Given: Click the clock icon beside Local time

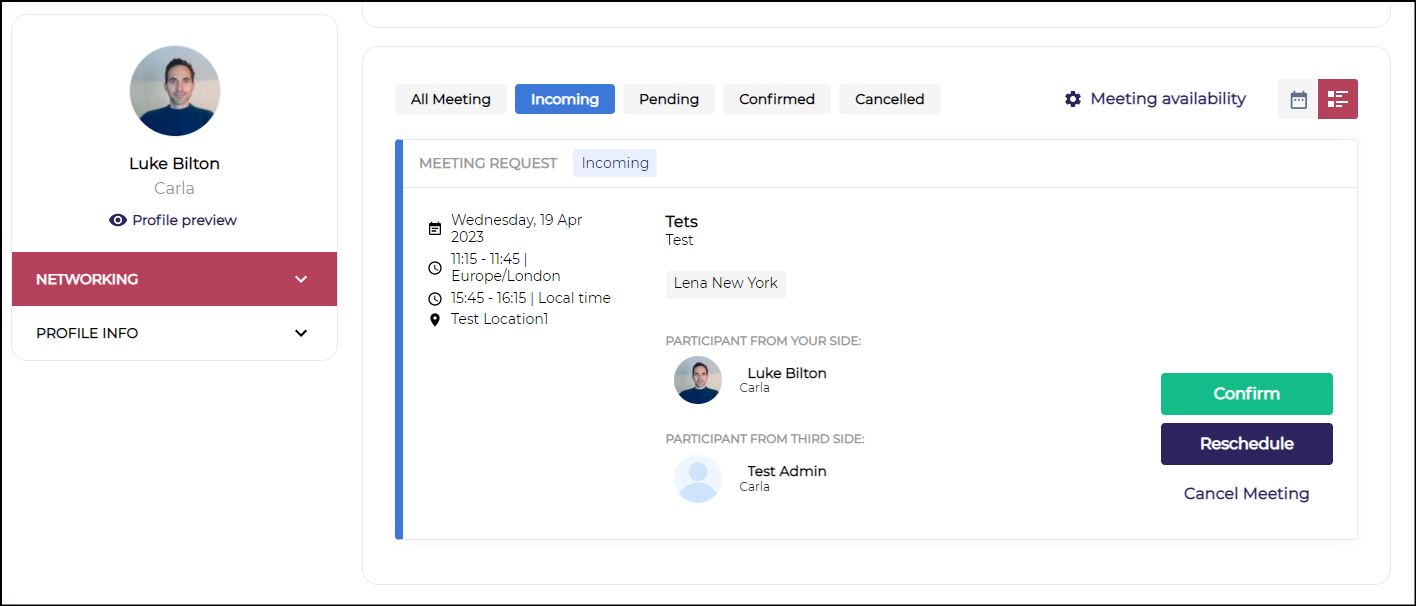Looking at the screenshot, I should tap(435, 298).
